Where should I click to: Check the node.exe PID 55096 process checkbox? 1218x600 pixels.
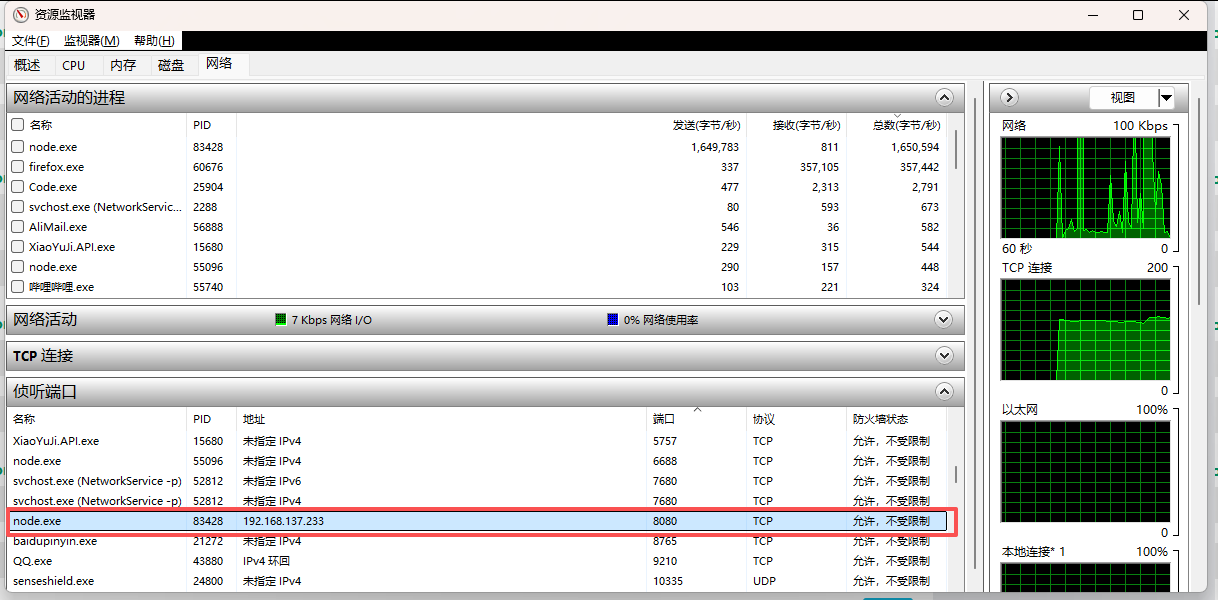click(x=17, y=267)
